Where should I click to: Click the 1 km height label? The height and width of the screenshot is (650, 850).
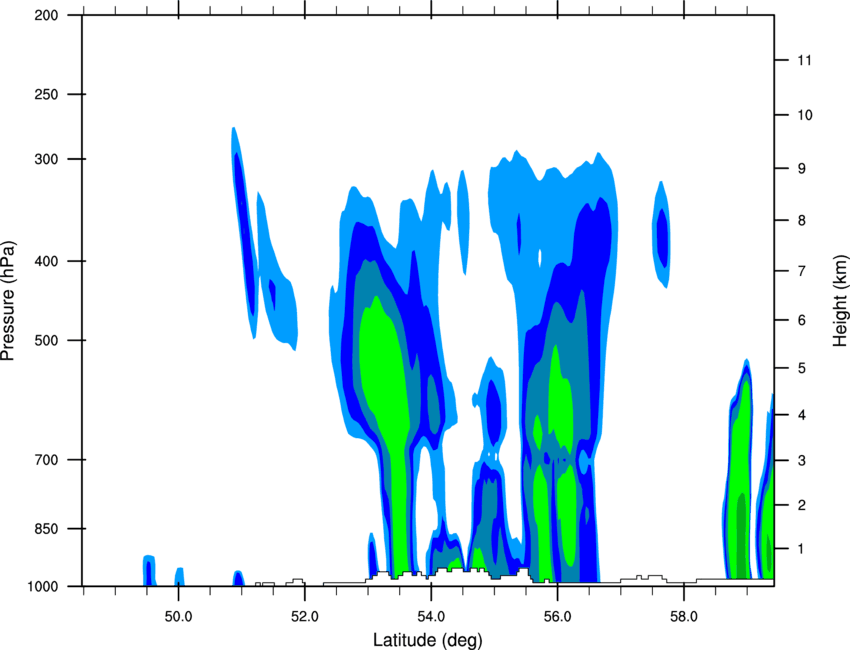801,549
